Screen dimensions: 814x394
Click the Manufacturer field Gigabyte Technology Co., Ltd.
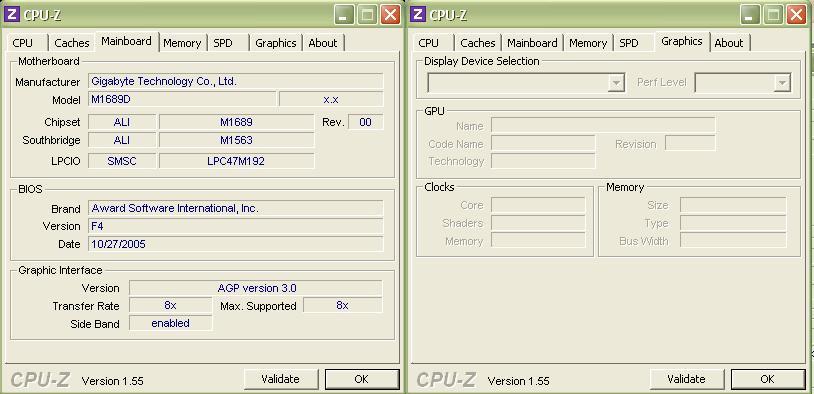[x=236, y=81]
